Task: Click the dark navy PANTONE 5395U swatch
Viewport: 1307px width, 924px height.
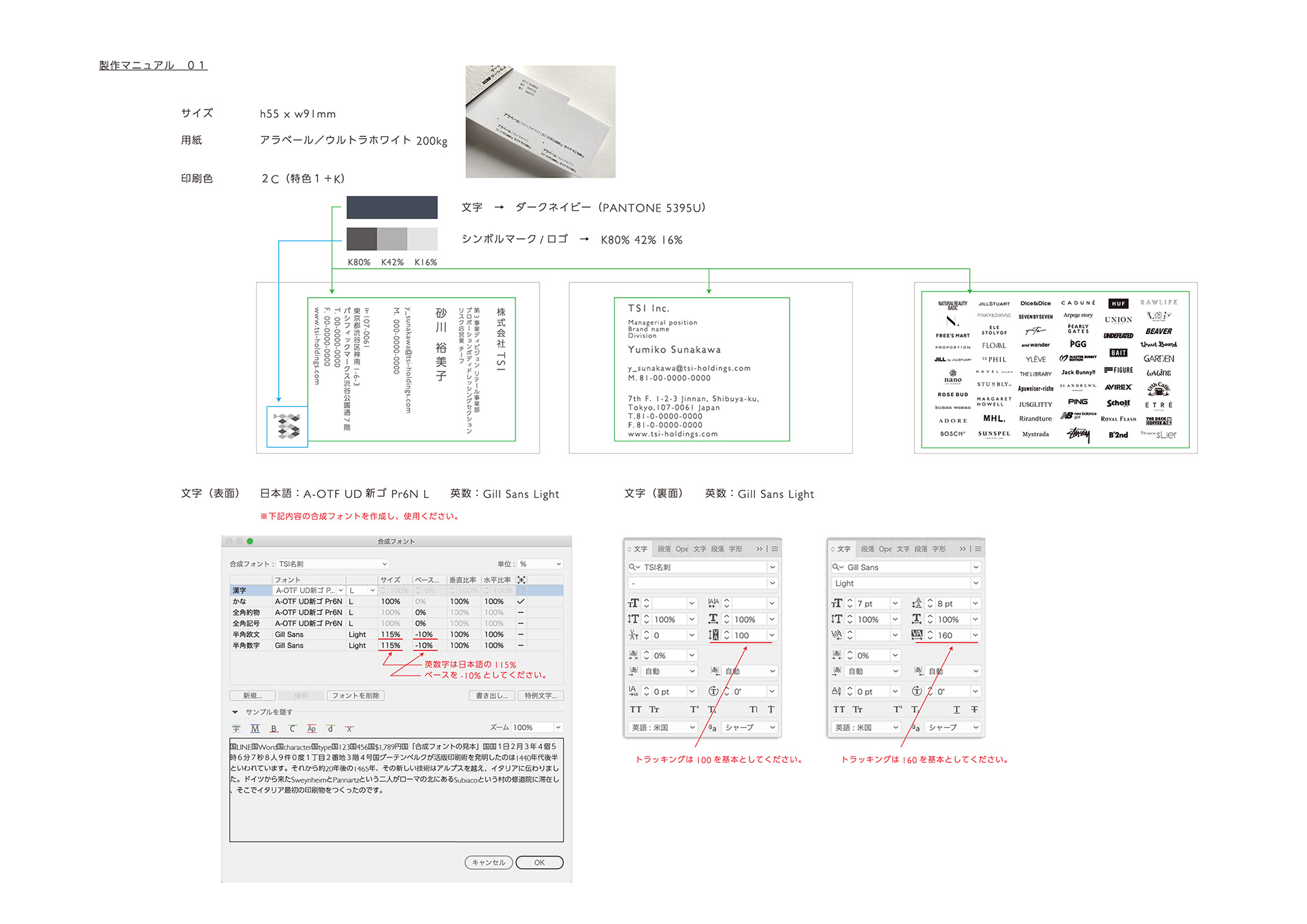Action: (391, 208)
